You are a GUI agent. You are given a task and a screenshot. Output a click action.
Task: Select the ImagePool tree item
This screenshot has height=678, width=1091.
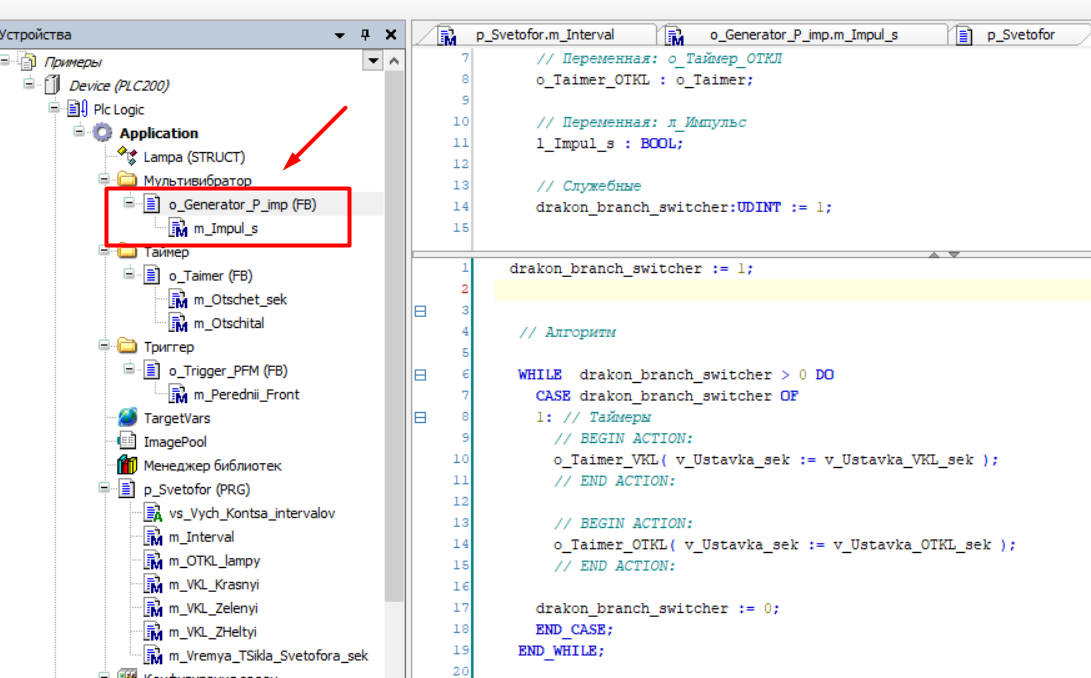[175, 441]
